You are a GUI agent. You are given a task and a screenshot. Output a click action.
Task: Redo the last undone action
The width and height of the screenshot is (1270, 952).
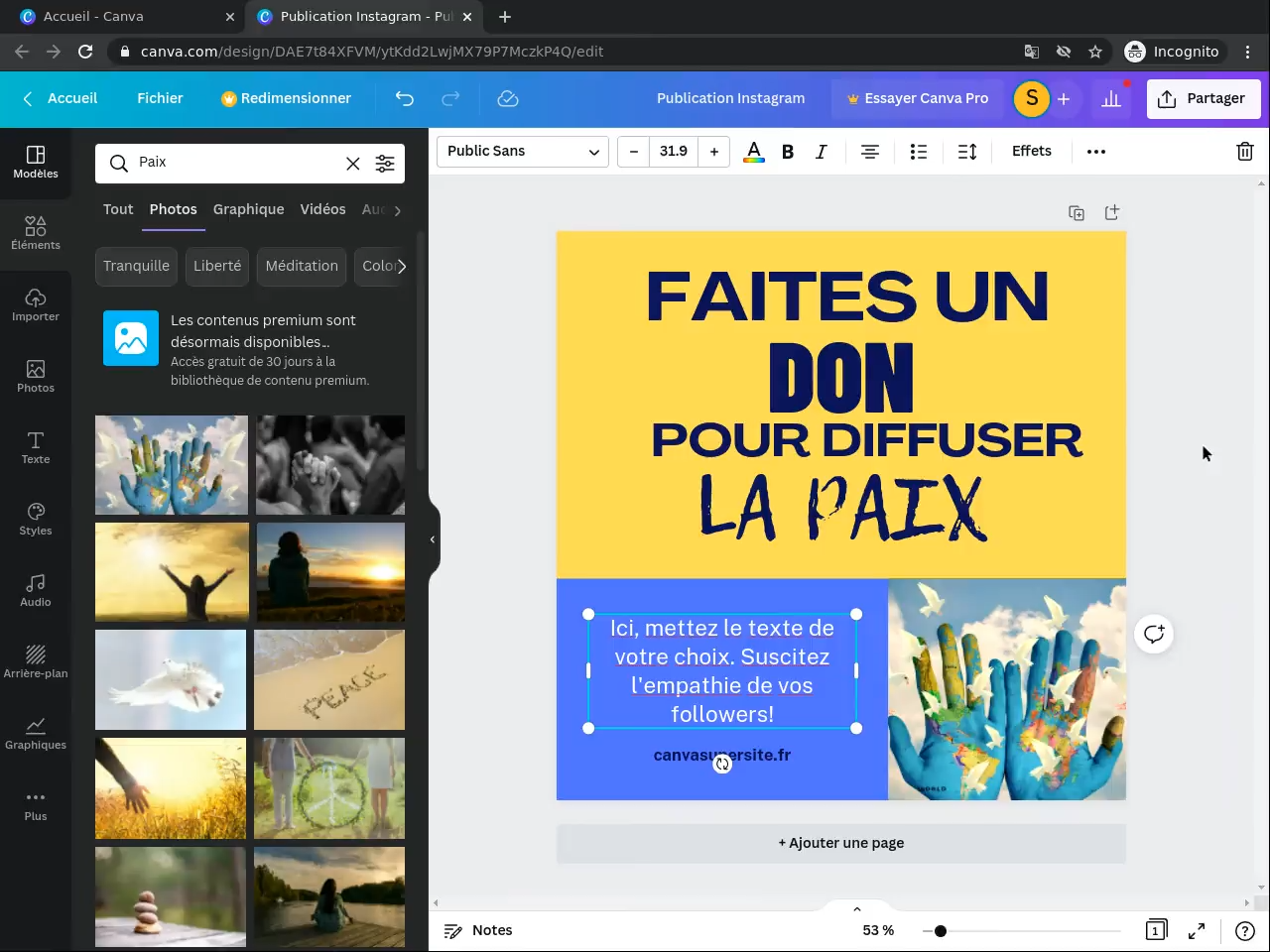pyautogui.click(x=450, y=98)
